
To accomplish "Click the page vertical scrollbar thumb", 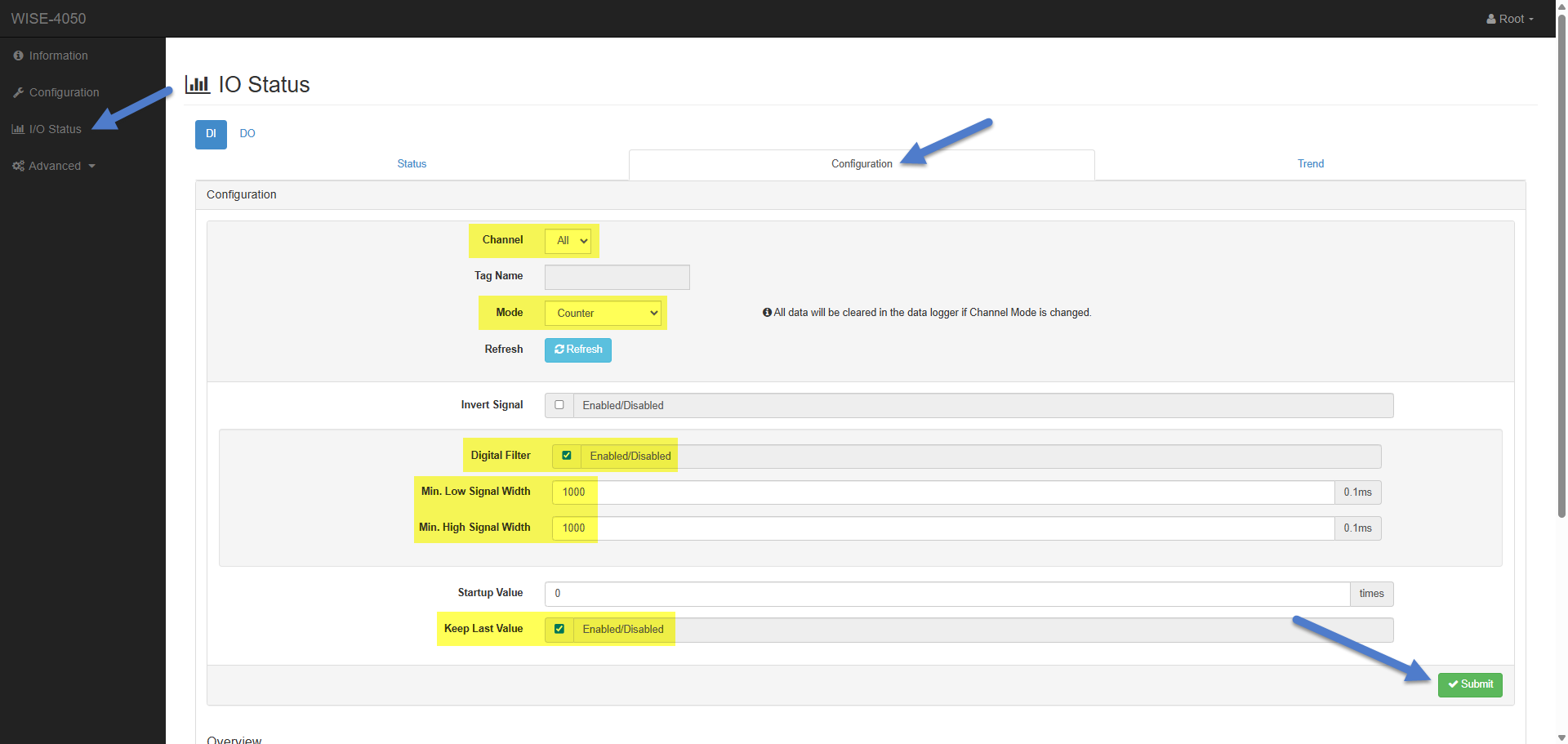I will 1561,265.
